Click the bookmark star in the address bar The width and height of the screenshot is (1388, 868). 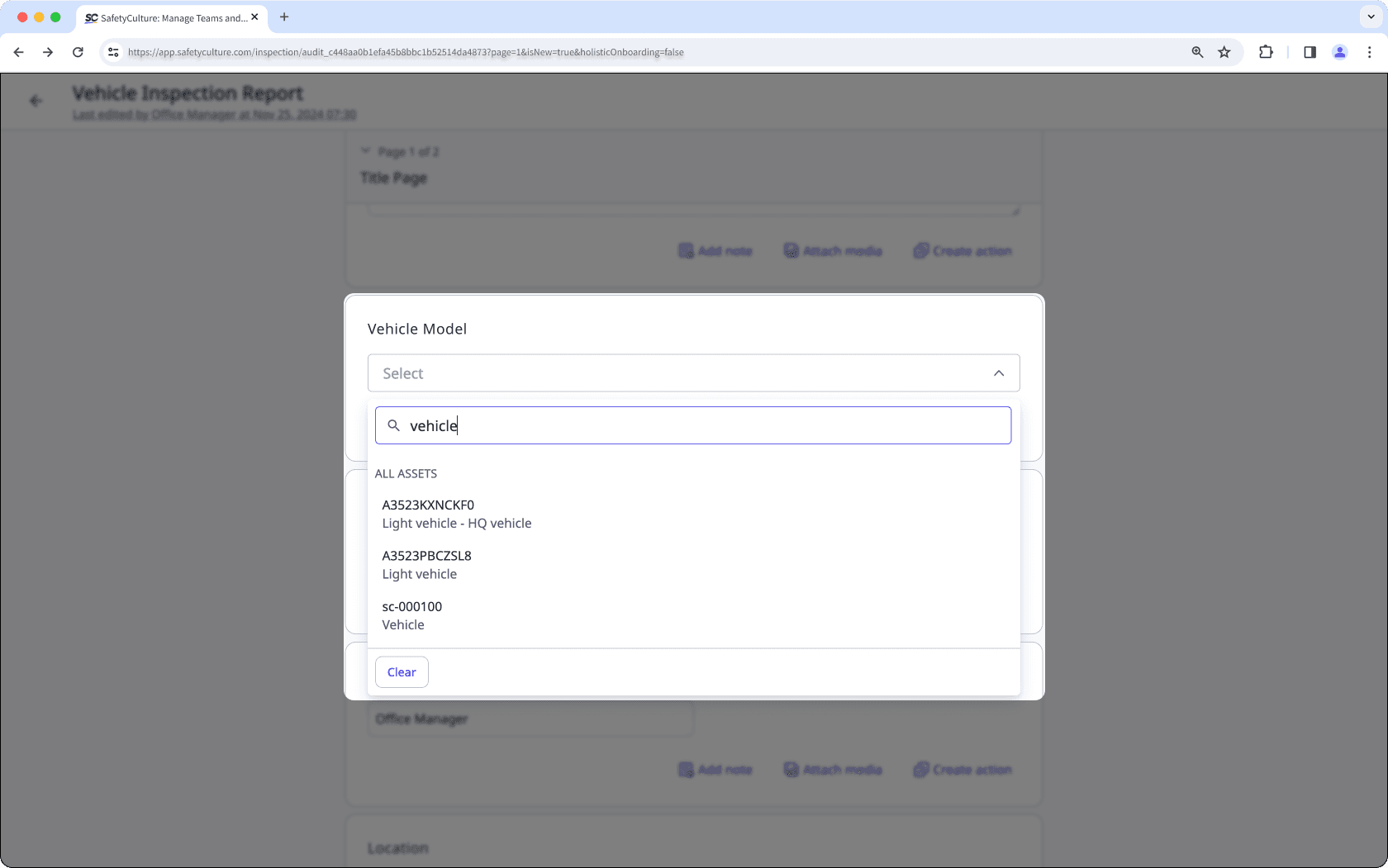coord(1224,52)
